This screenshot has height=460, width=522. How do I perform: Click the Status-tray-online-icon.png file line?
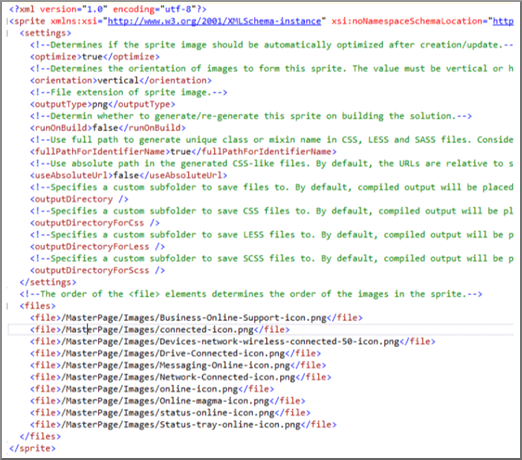pyautogui.click(x=183, y=425)
